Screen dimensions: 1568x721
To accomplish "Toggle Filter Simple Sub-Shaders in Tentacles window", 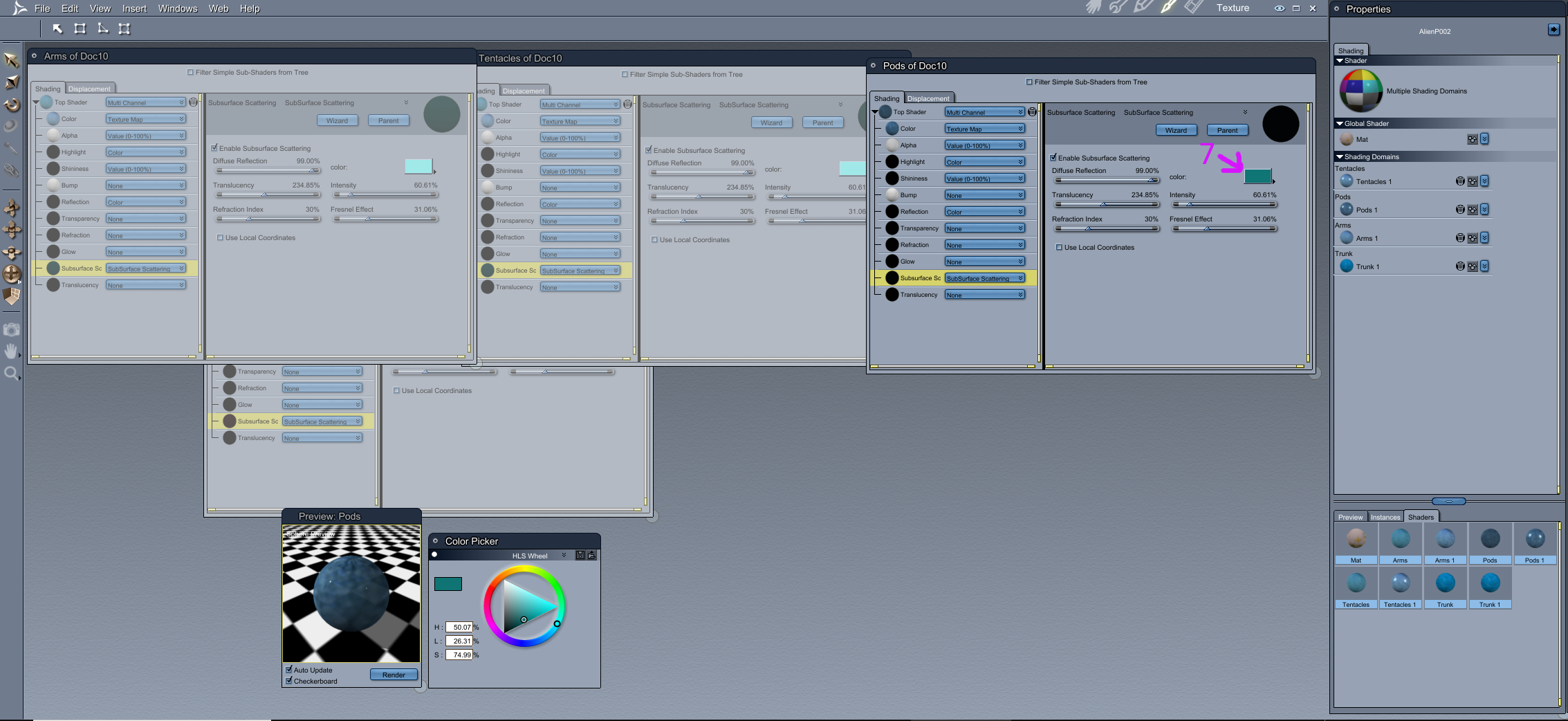I will click(x=625, y=74).
